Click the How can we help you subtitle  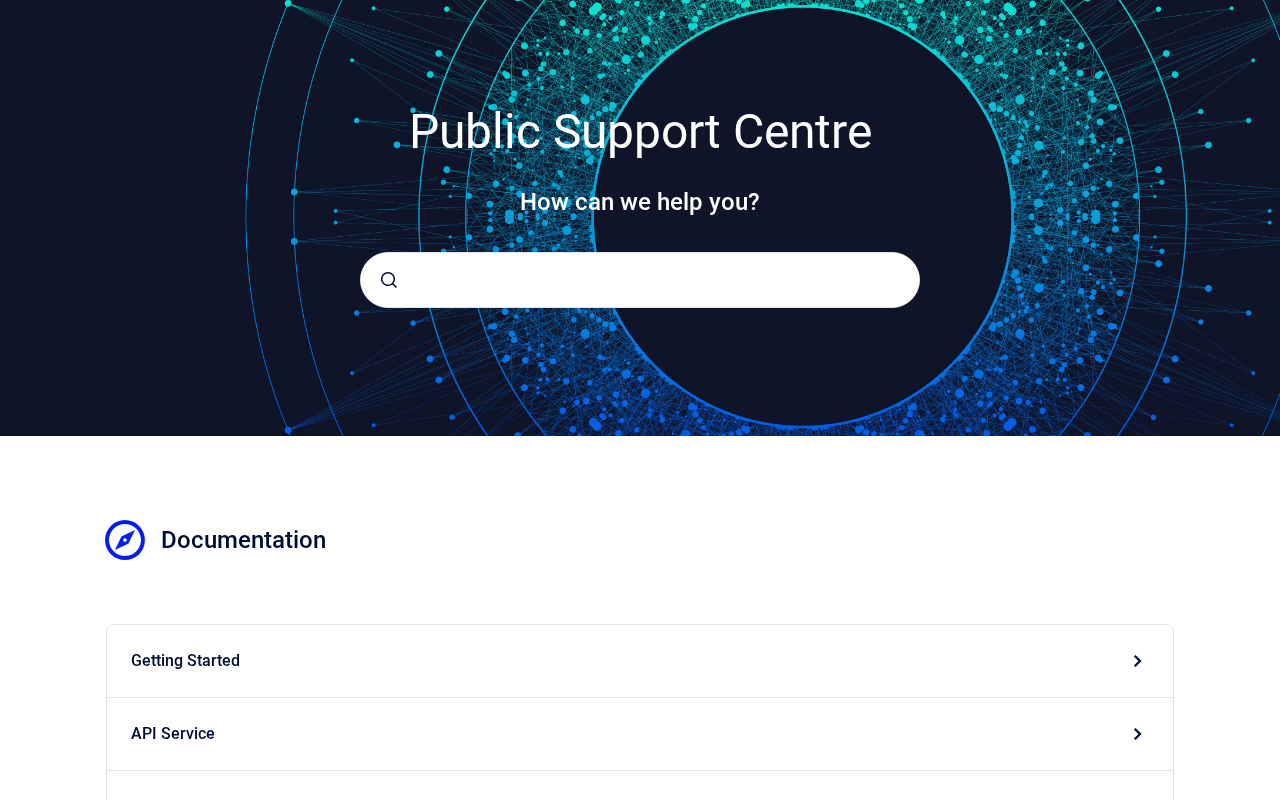pos(640,202)
